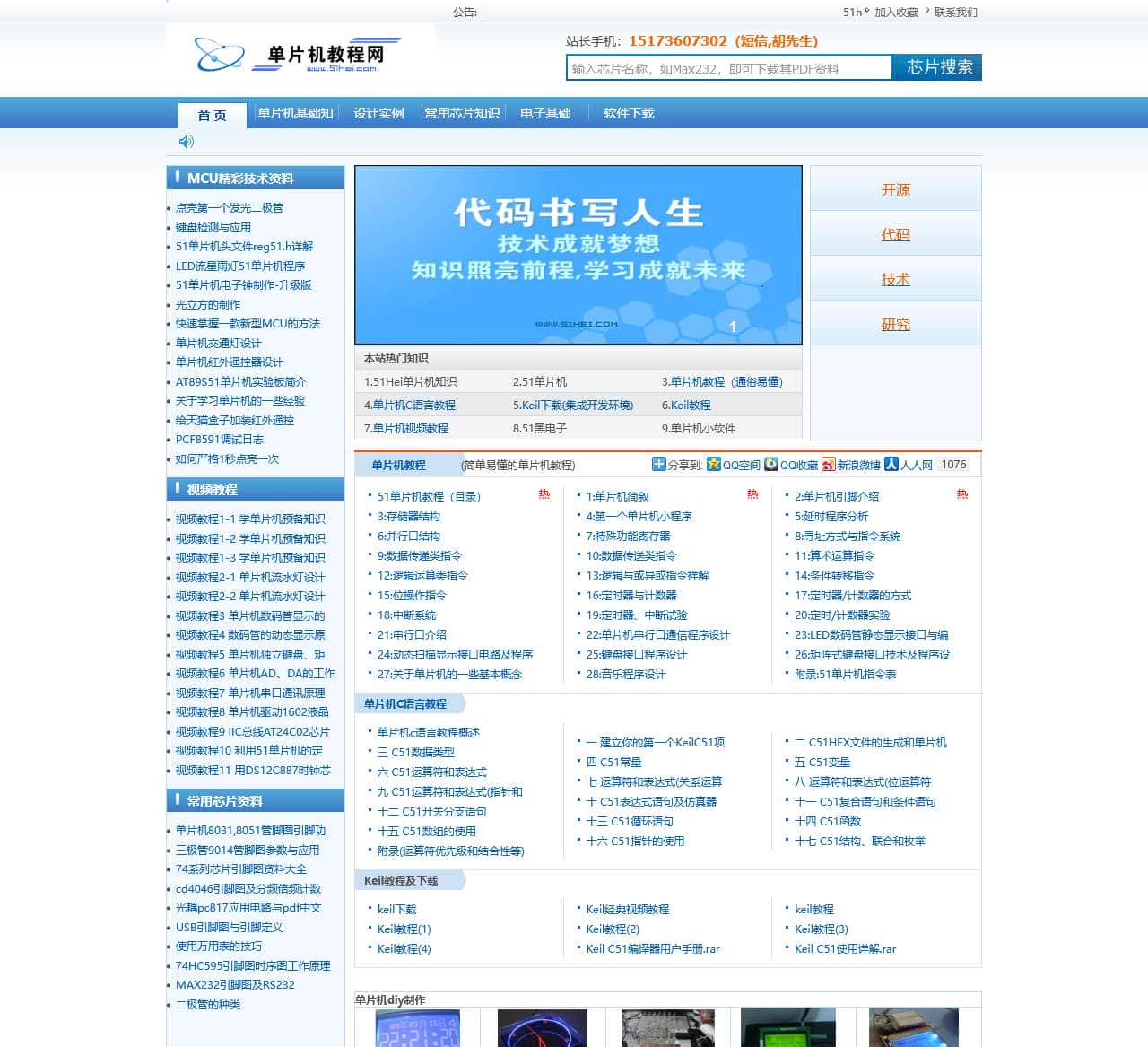The width and height of the screenshot is (1148, 1047).
Task: Open the 开源 link in right sidebar
Action: click(x=894, y=190)
